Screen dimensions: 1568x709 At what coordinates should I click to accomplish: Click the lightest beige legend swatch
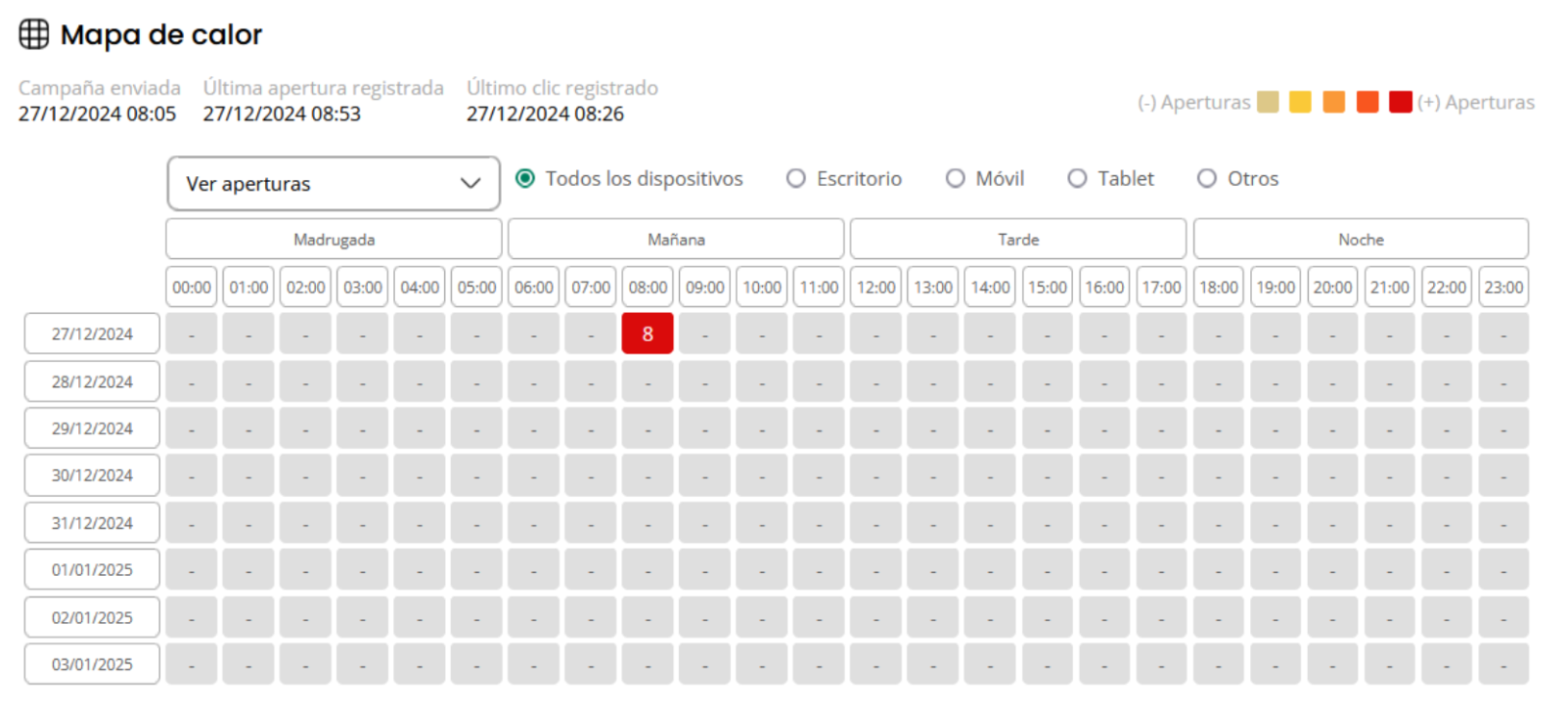pos(1268,102)
